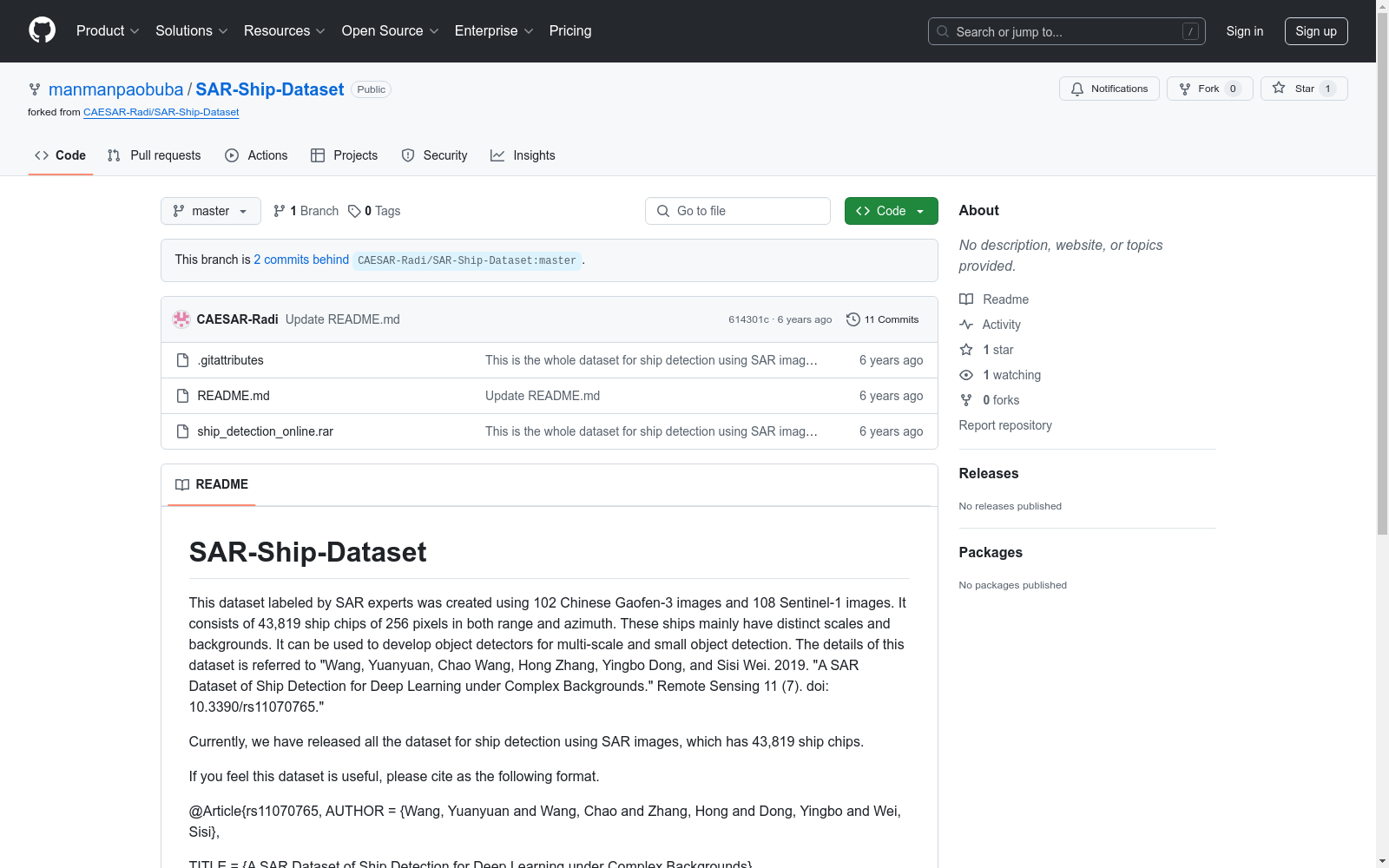Open manmanpaobuba user profile link
Viewport: 1389px width, 868px height.
tap(116, 89)
